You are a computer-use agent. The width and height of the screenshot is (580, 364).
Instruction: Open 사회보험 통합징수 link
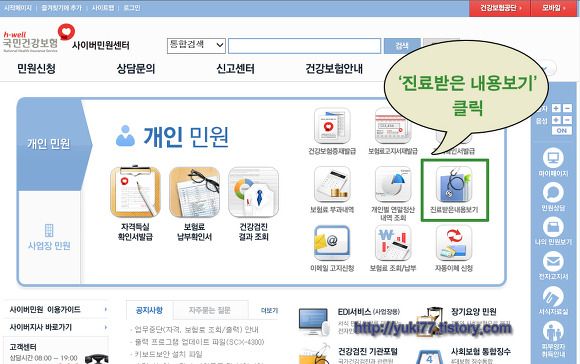[x=480, y=351]
